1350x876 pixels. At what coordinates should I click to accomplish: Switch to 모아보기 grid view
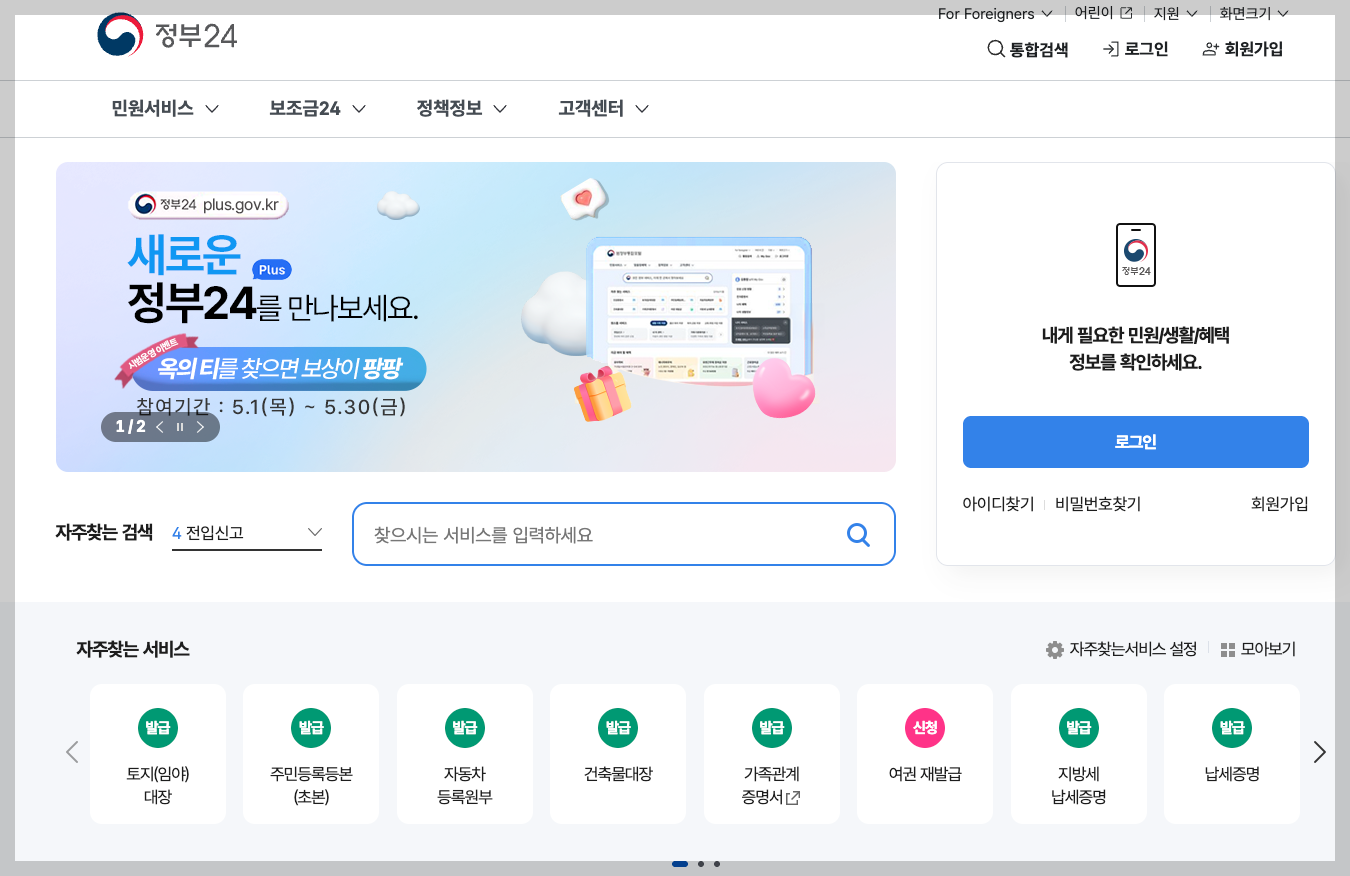[x=1257, y=649]
